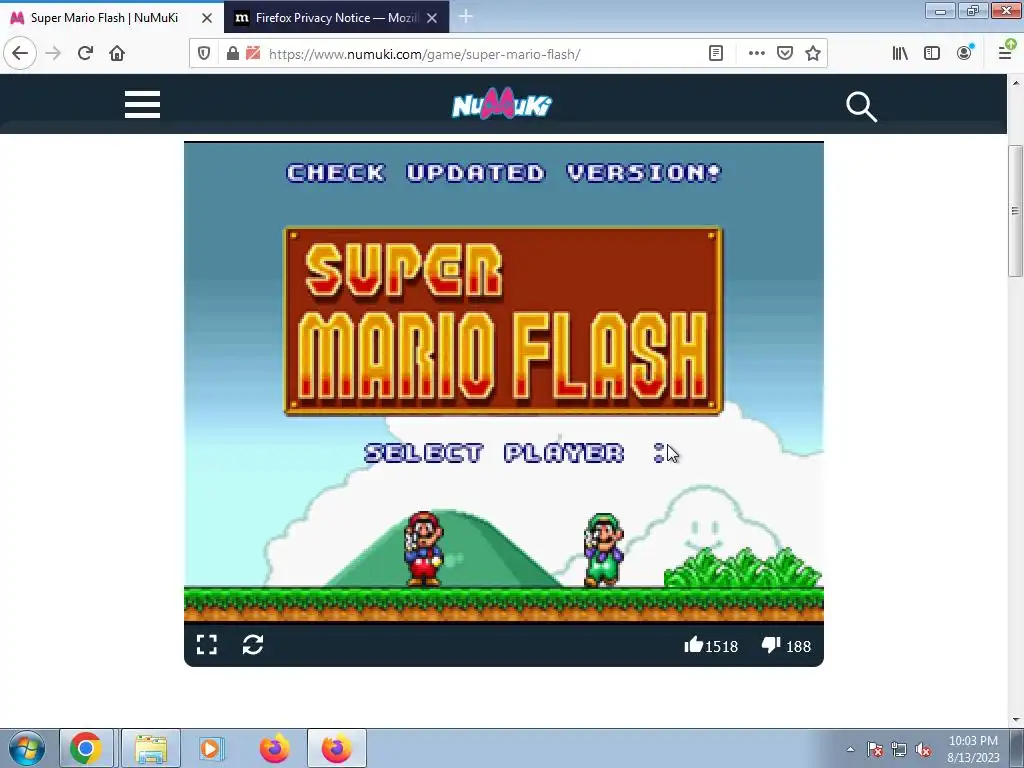Reload the current browser page
This screenshot has height=768, width=1024.
click(x=85, y=53)
